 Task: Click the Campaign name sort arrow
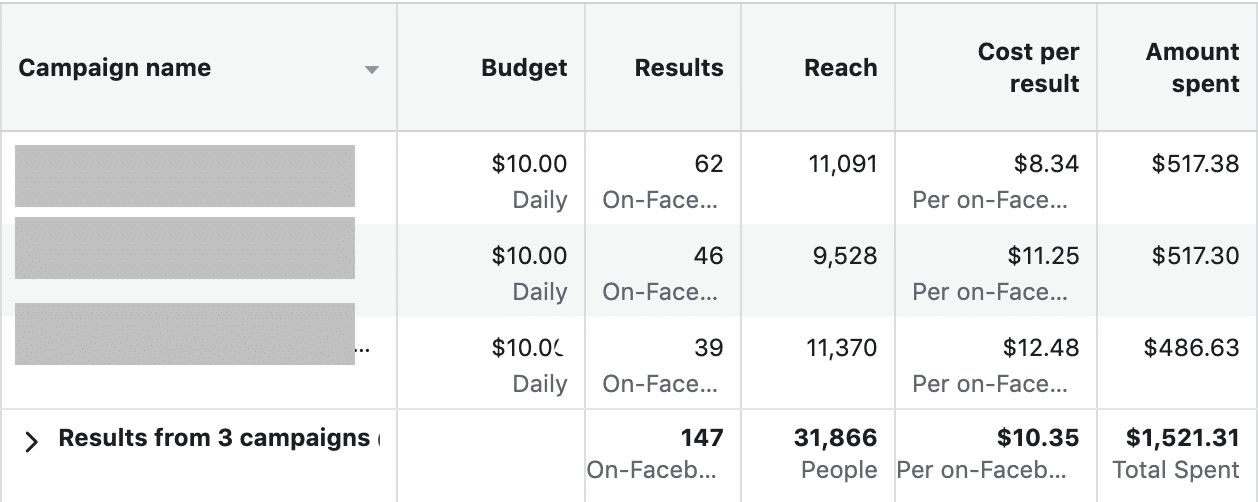coord(372,70)
